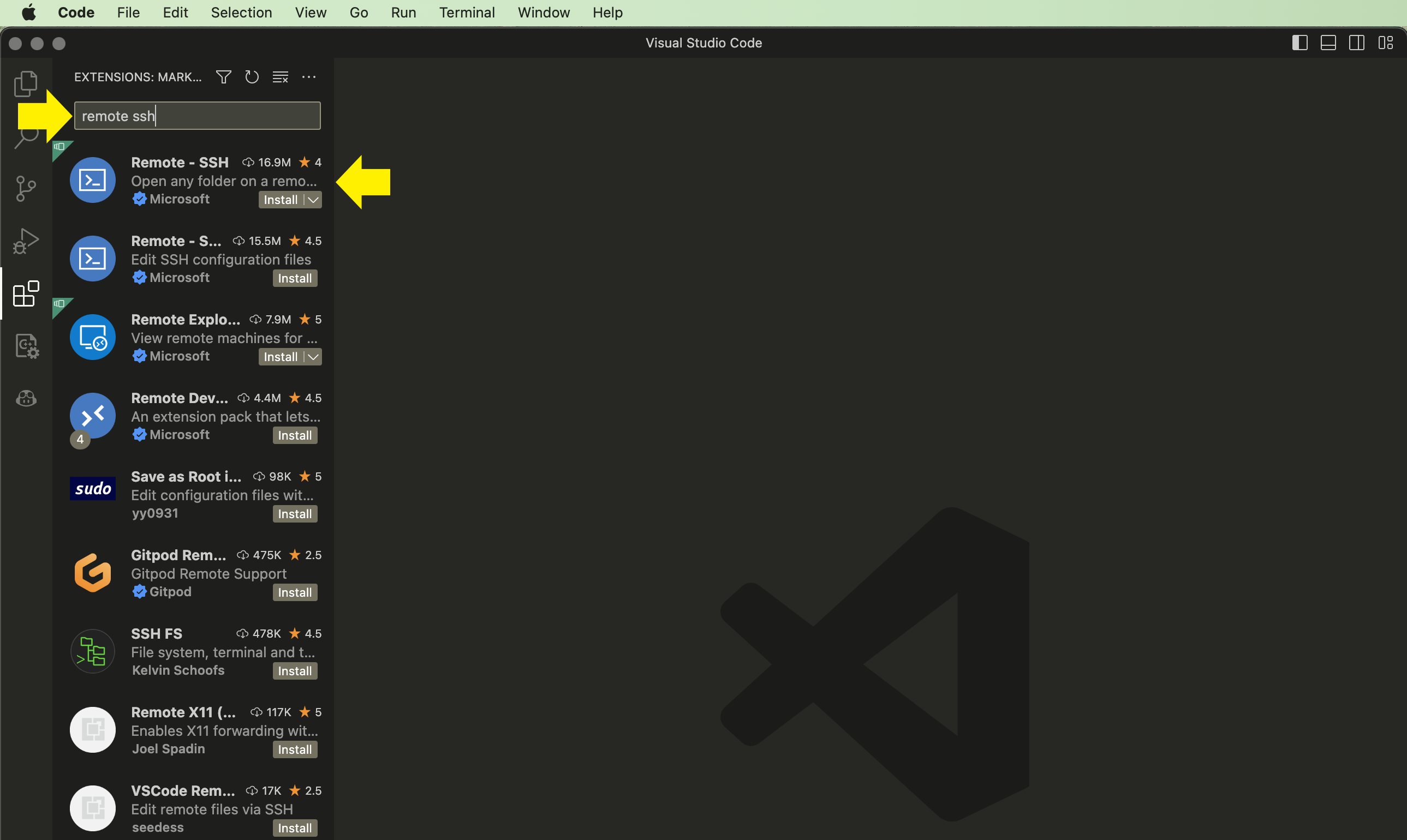Open the View menu
Viewport: 1407px width, 840px height.
[x=311, y=13]
